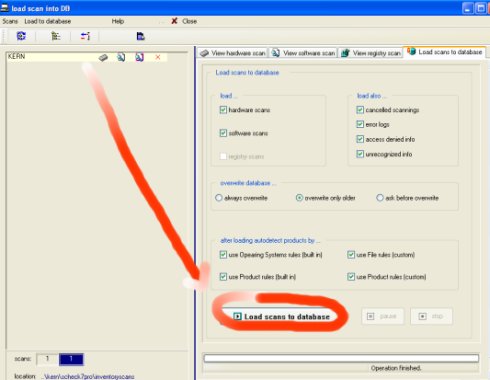Click the red X Close icon in menu bar
Screen dimensions: 490x380
pyautogui.click(x=174, y=21)
